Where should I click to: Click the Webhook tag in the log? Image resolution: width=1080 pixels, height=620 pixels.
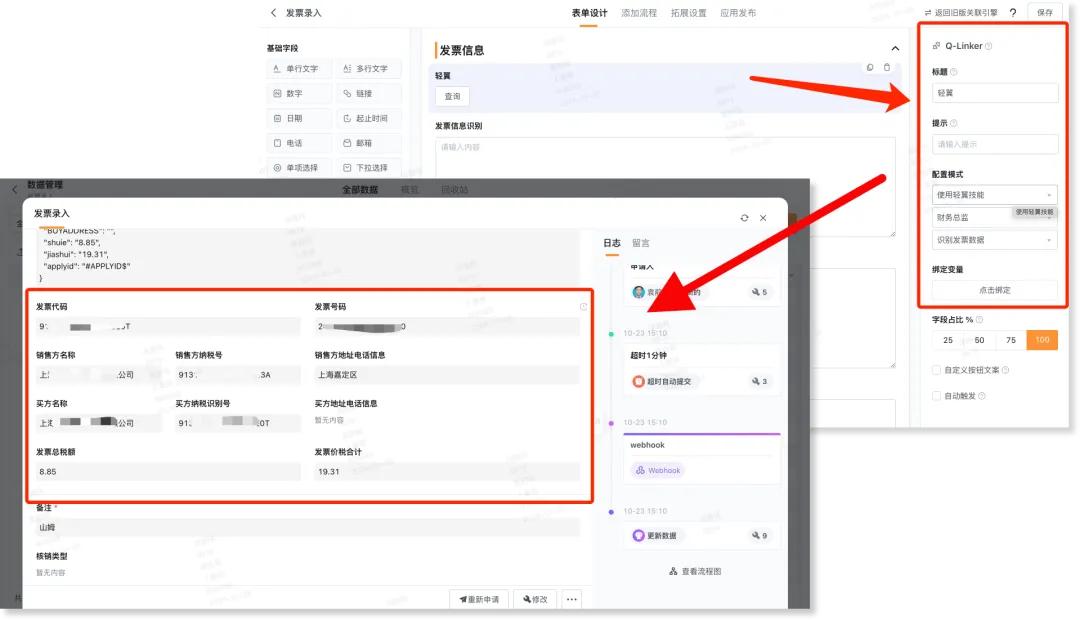click(658, 471)
